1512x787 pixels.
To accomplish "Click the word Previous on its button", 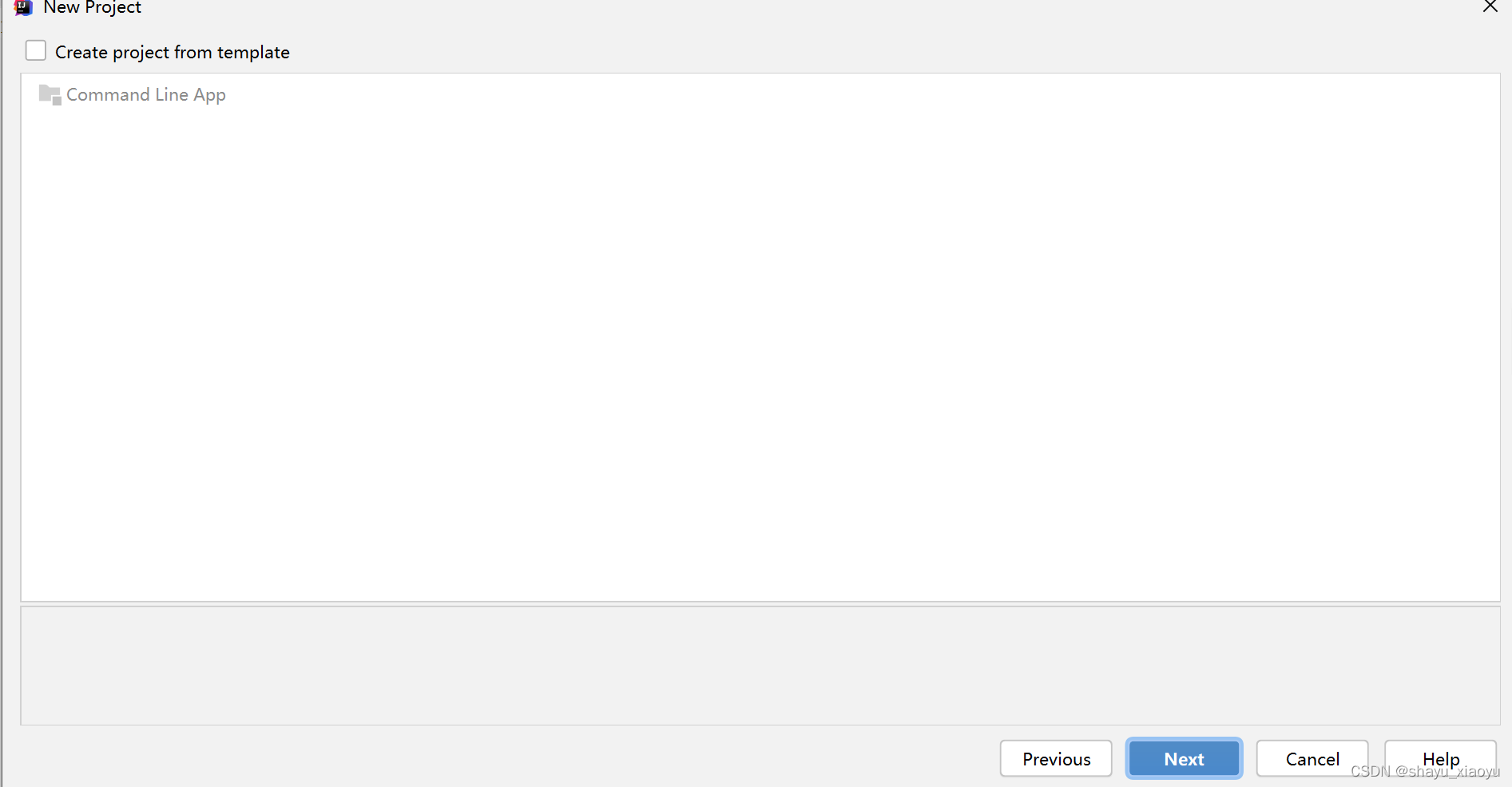I will pos(1056,759).
